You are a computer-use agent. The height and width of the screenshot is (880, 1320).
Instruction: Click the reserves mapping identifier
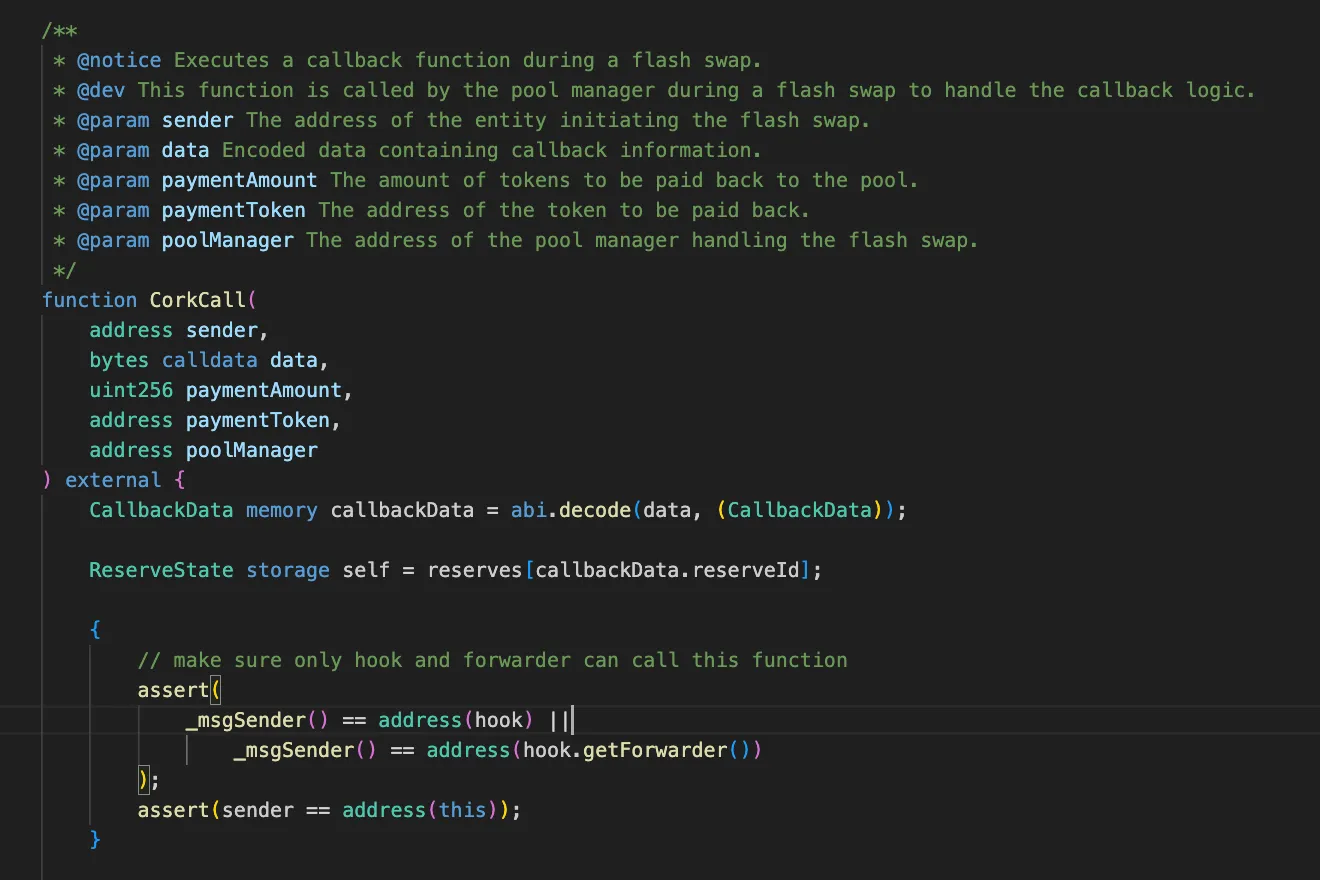coord(475,570)
